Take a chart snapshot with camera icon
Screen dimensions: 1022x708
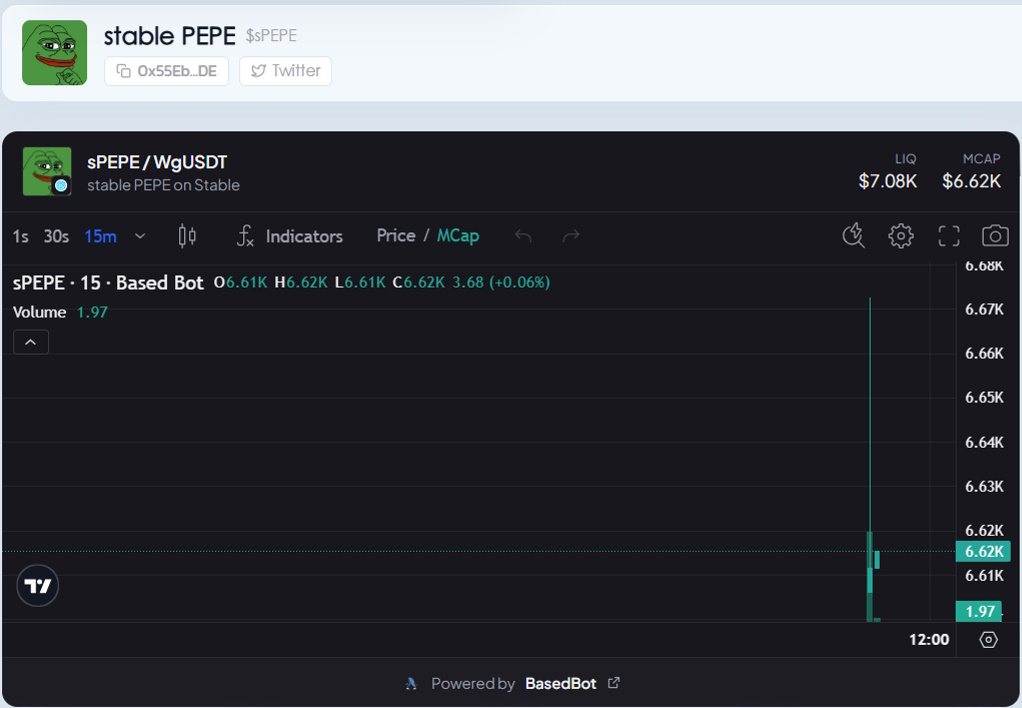pyautogui.click(x=995, y=235)
